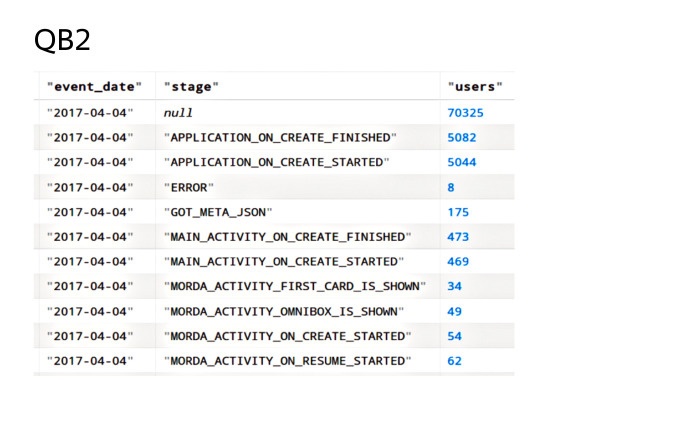Click the date in MORDA_ACTIVITY_OMNIBOX_IS_SHOWN row

click(90, 311)
